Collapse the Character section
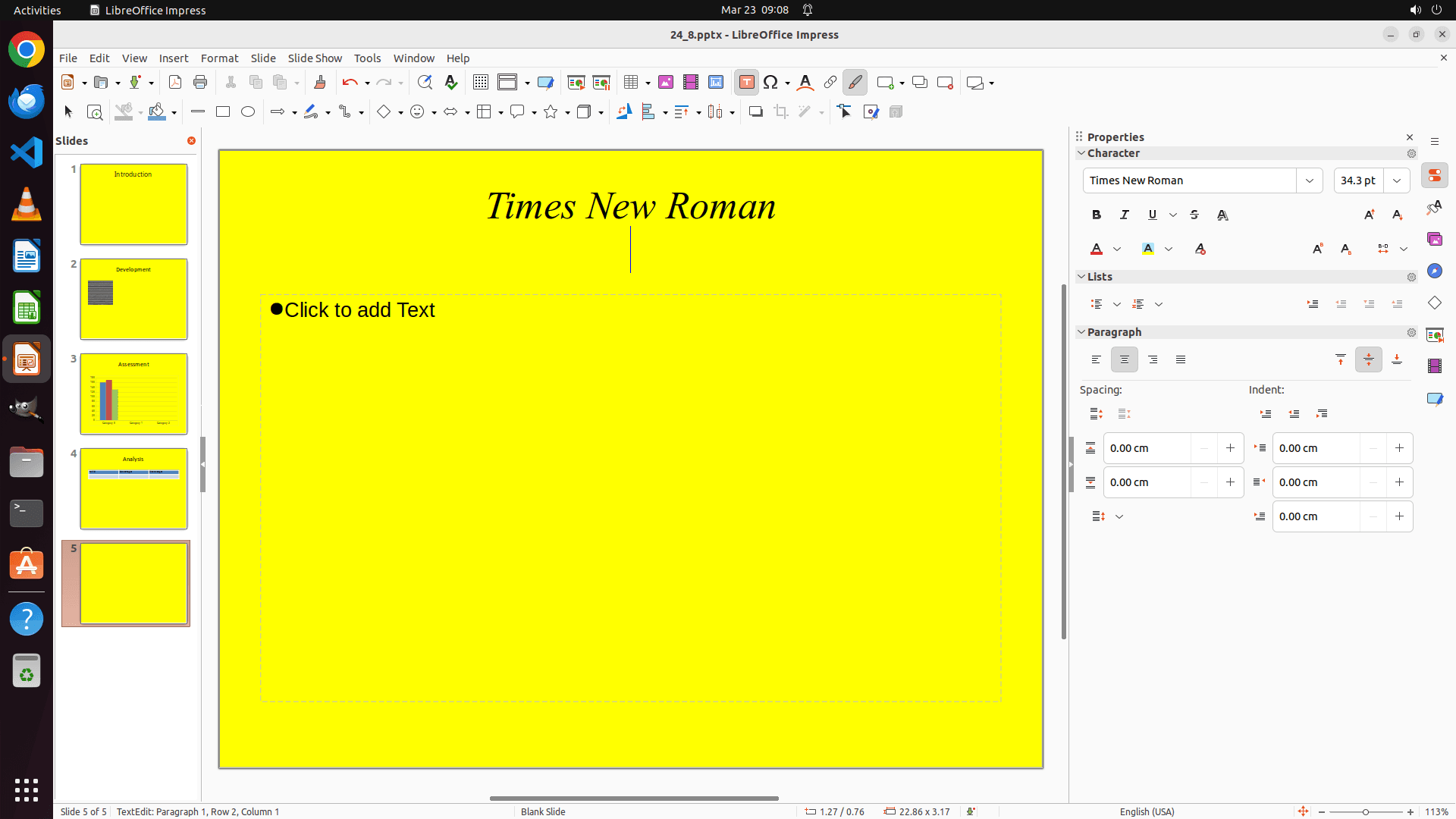Screen dimensions: 1456x819 click(x=1081, y=153)
